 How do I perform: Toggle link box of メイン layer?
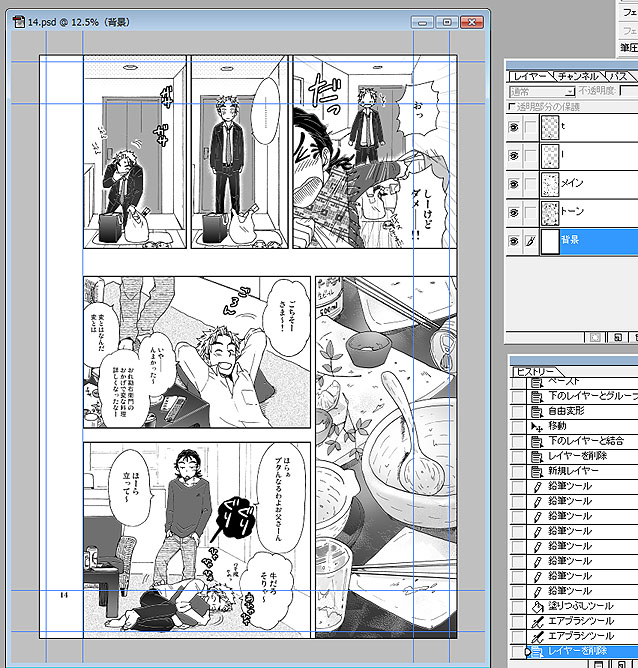coord(531,184)
